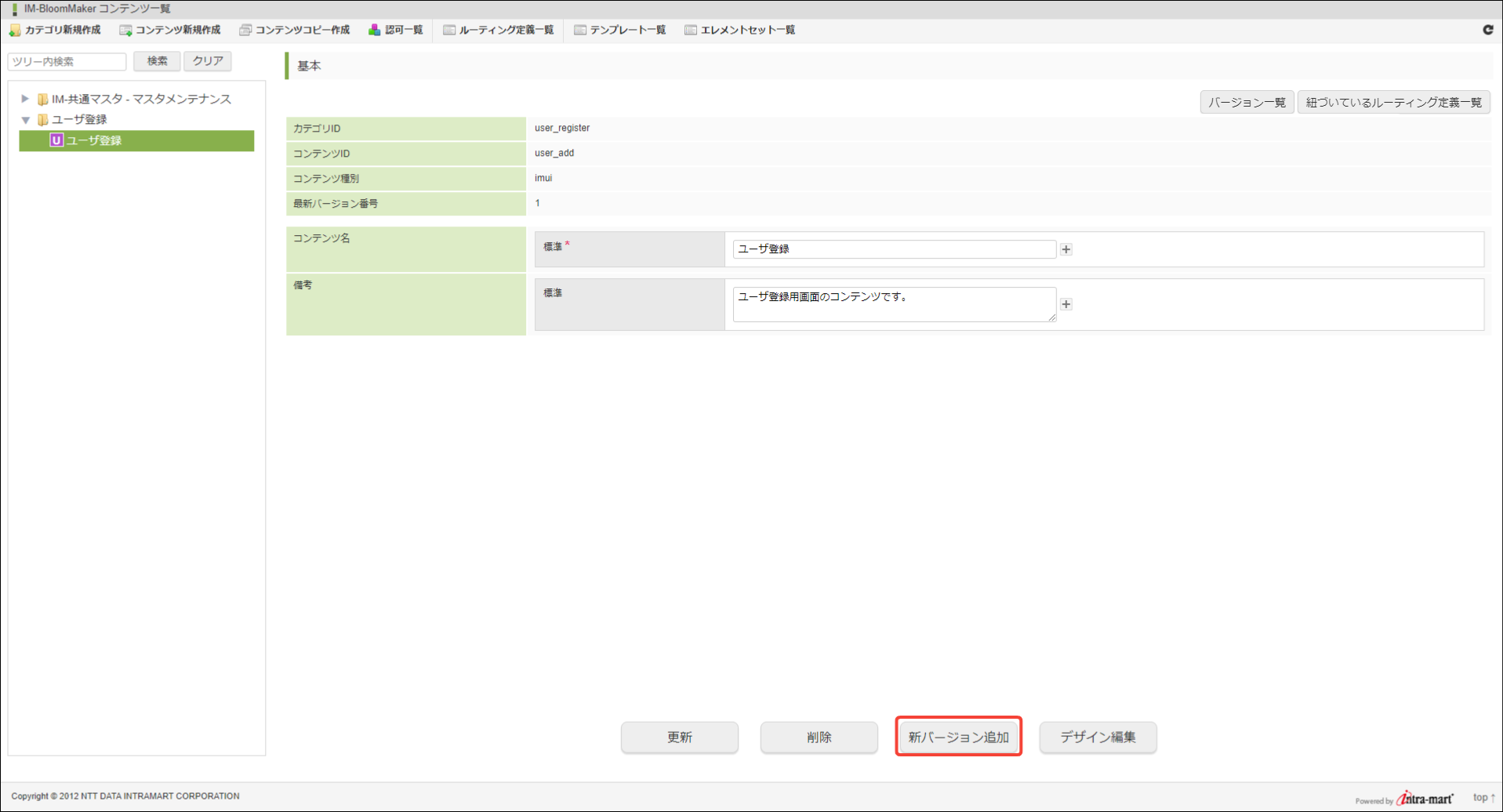1503x812 pixels.
Task: Click the refresh icon at top right
Action: click(x=1487, y=30)
